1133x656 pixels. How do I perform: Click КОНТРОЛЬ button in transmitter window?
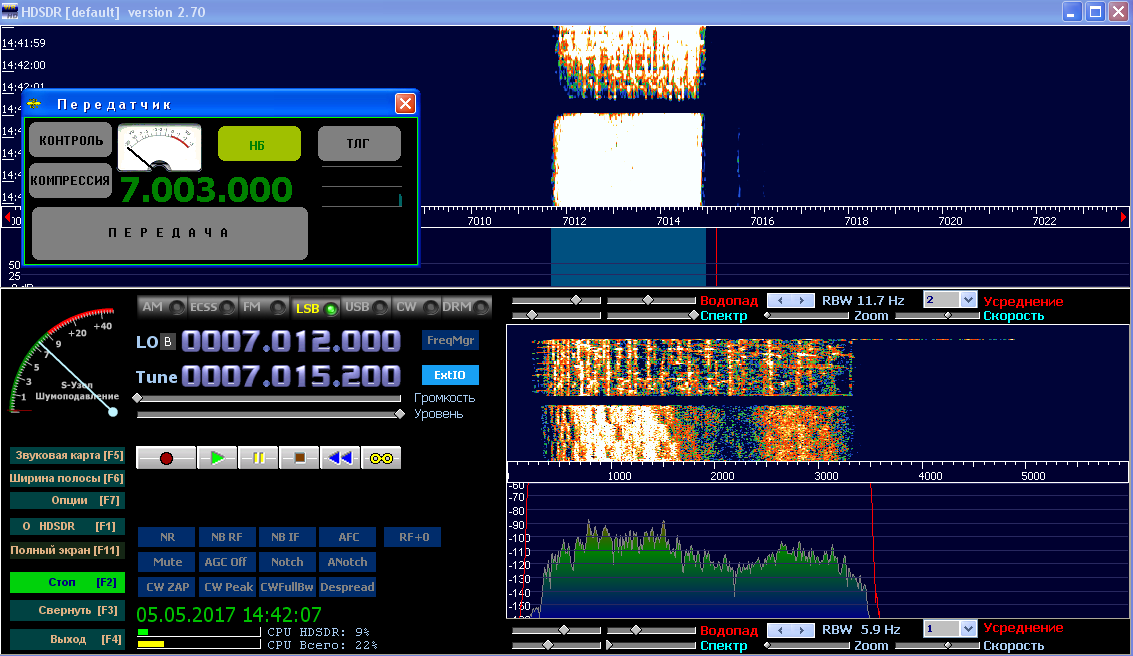coord(71,140)
